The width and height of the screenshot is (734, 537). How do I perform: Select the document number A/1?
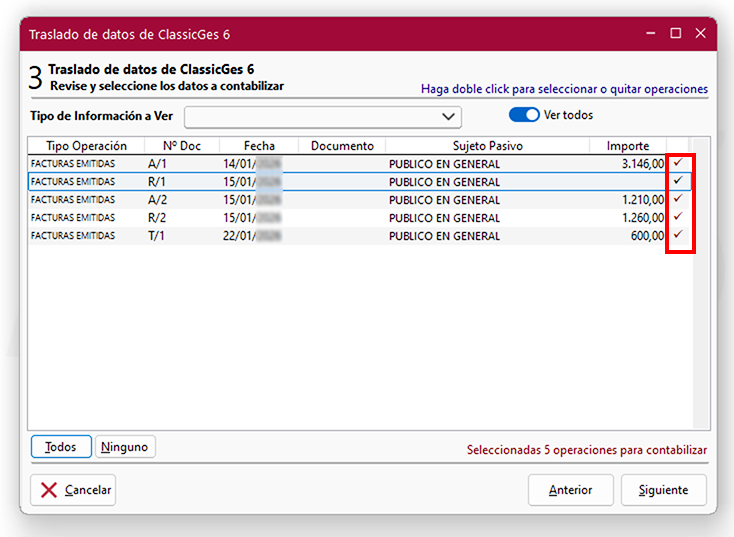[157, 164]
